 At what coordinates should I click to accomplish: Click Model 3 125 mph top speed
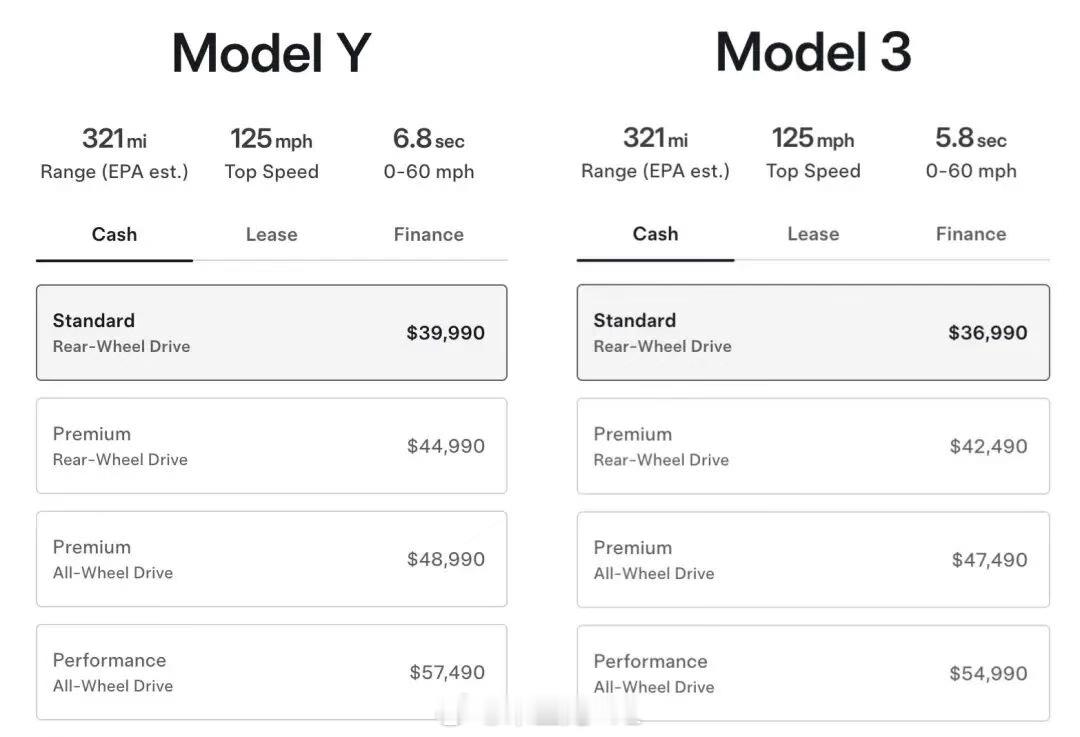tap(812, 139)
